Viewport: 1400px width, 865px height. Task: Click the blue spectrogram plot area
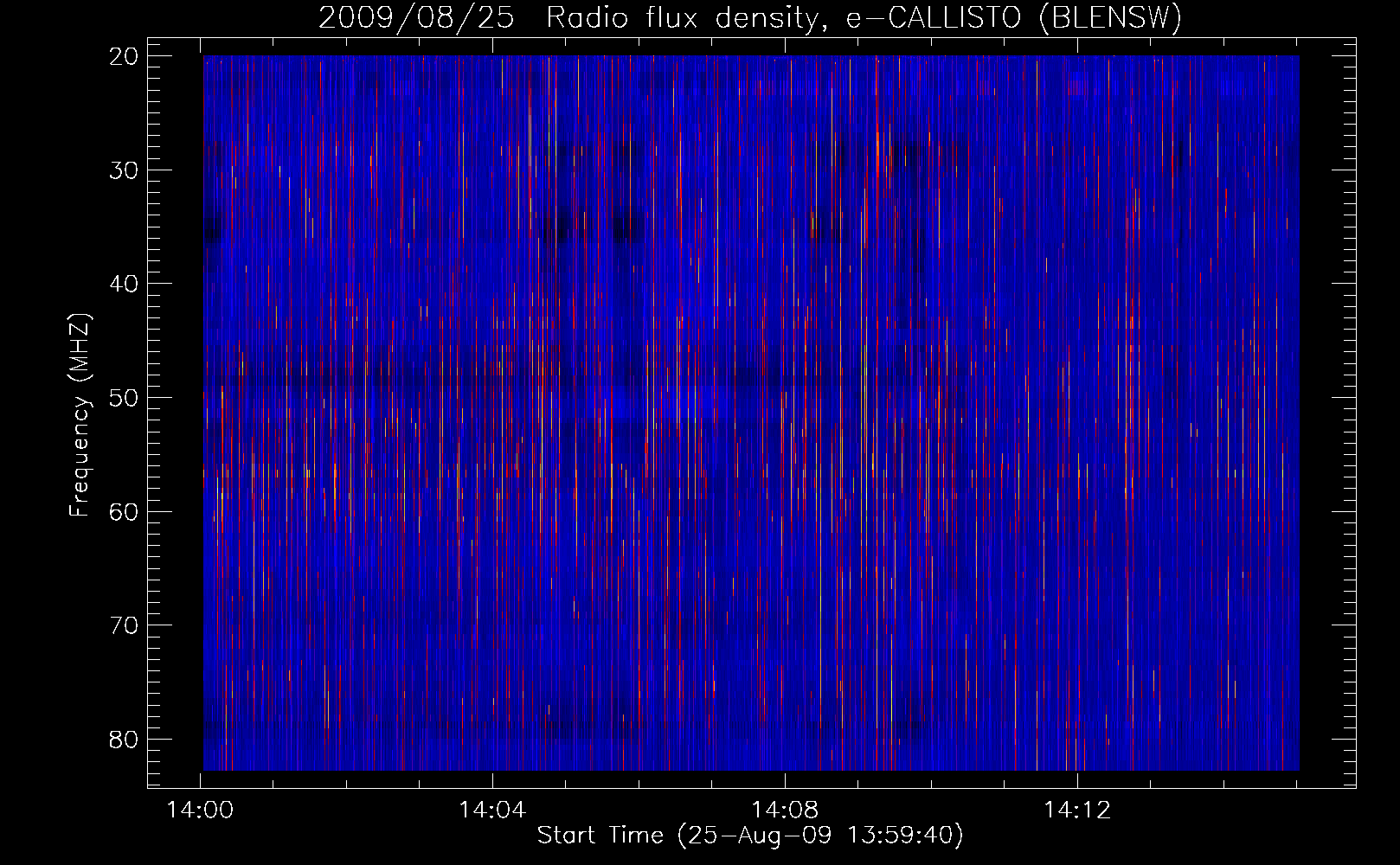(751, 413)
